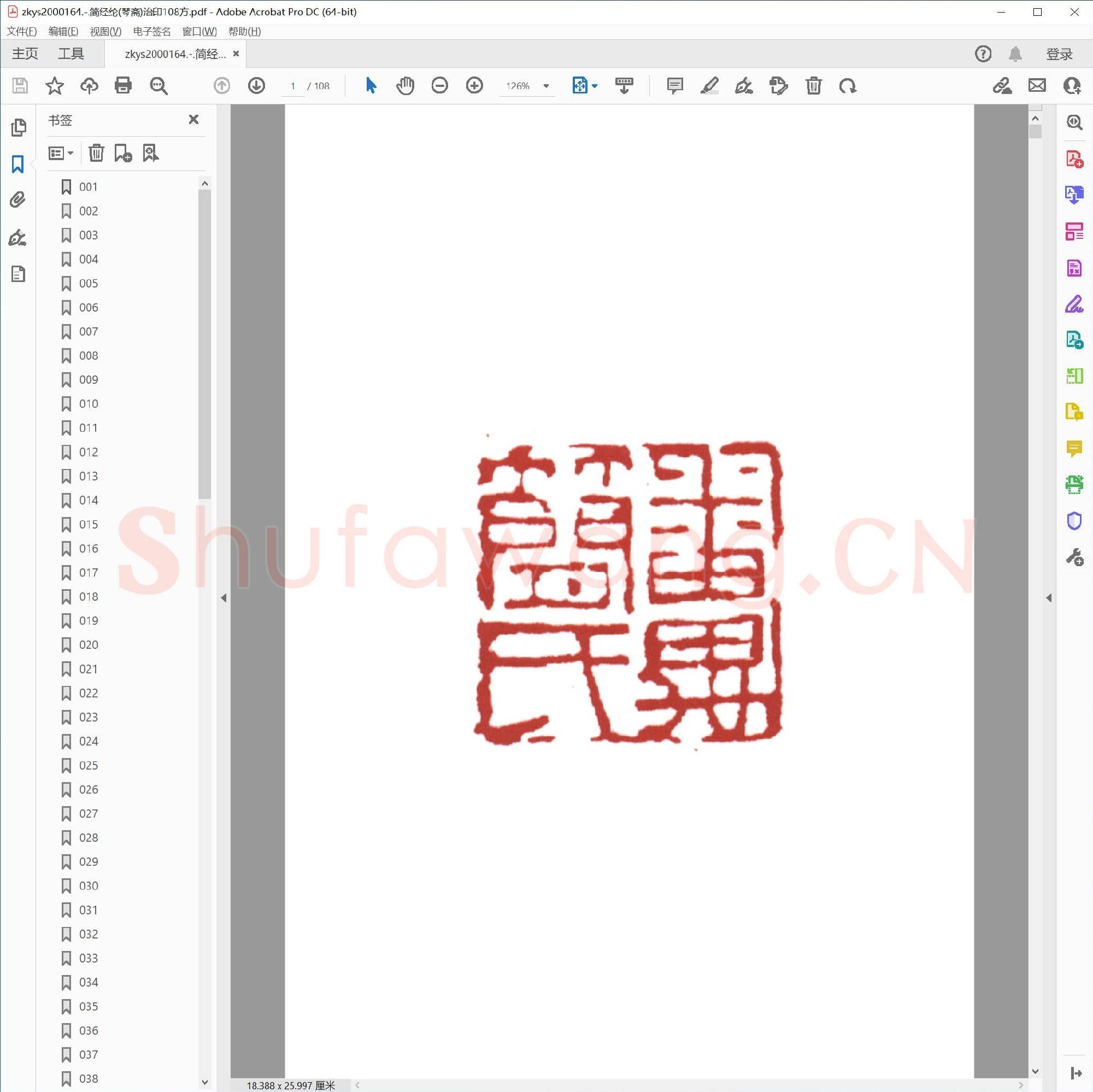Open the zoom percentage dropdown
1093x1092 pixels.
coord(545,86)
